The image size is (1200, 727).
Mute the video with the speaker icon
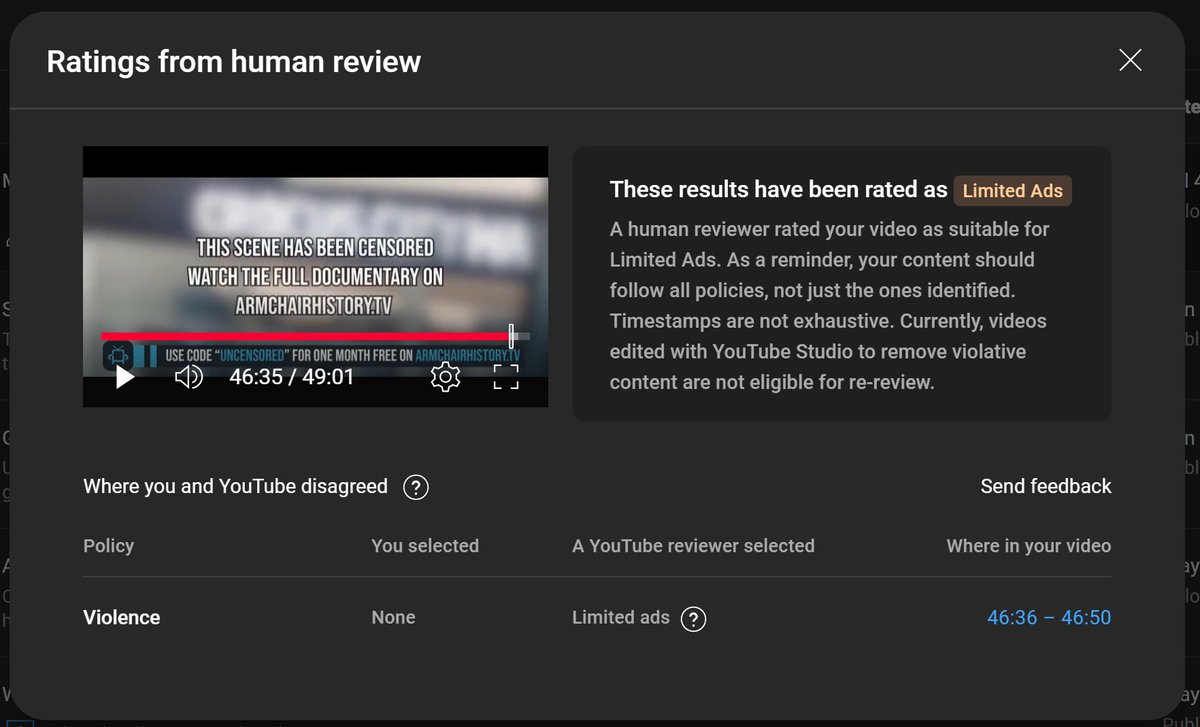pos(188,377)
